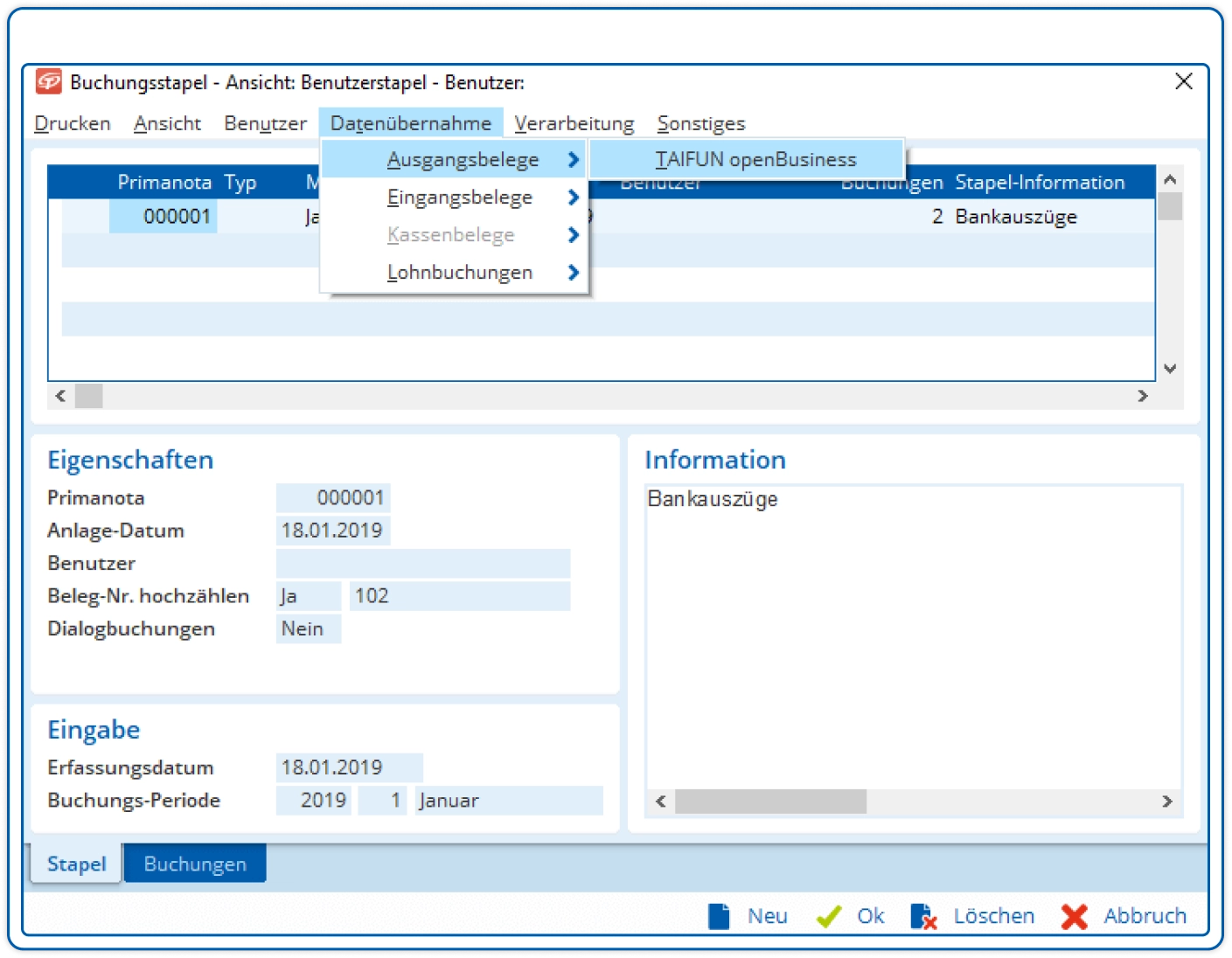Click the Erfassungsdatum date field
Image resolution: width=1232 pixels, height=958 pixels.
point(349,767)
